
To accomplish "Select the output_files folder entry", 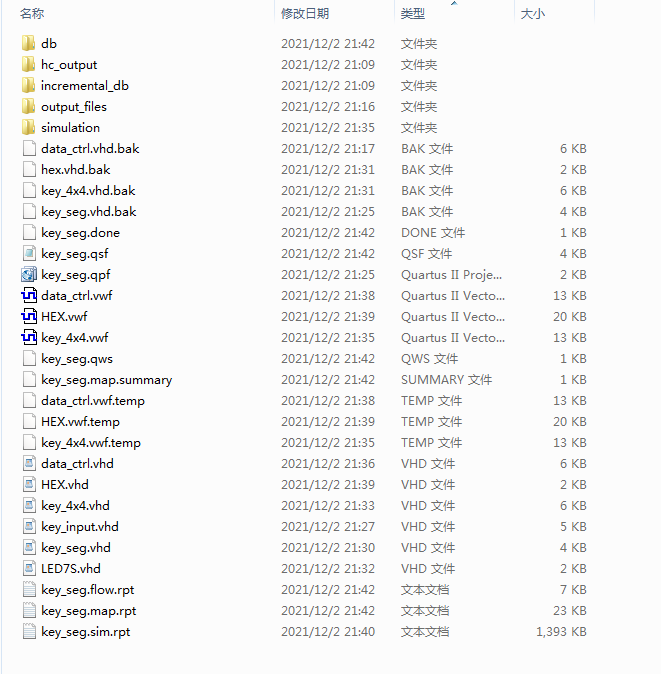I will [74, 107].
